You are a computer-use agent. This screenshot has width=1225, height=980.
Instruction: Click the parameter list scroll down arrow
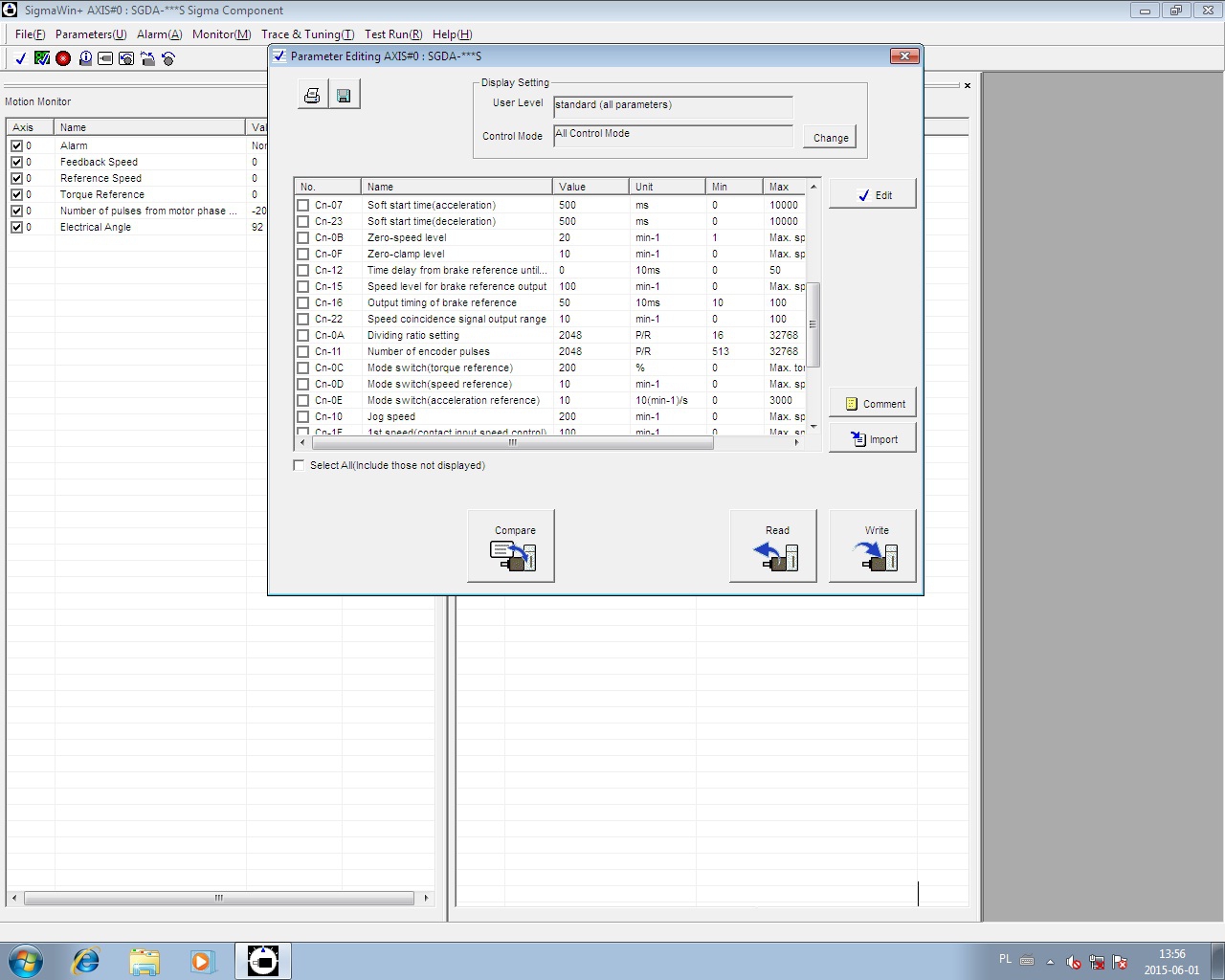[813, 427]
